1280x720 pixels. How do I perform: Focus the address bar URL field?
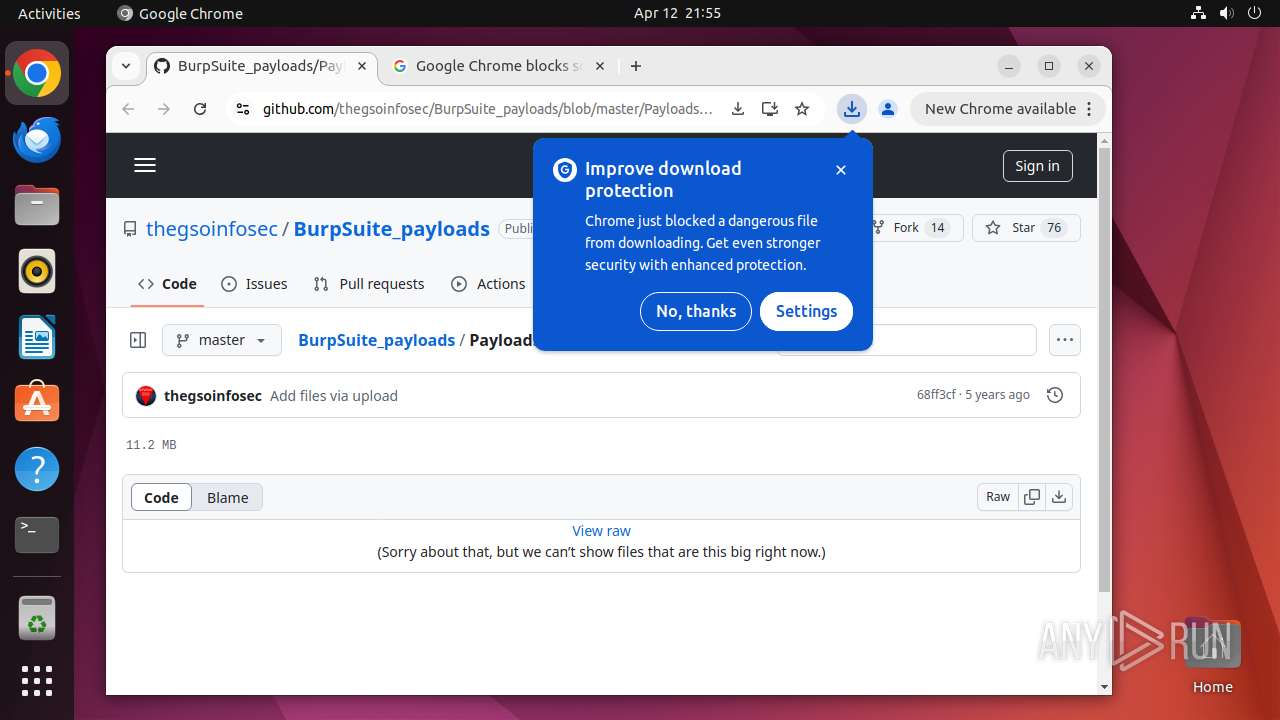(488, 109)
